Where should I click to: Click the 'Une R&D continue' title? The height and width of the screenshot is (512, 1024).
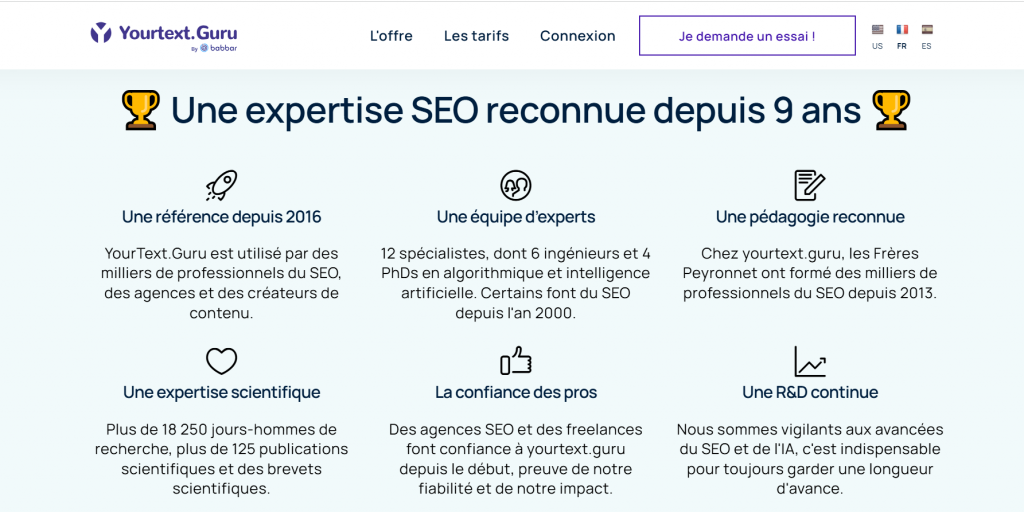point(810,392)
